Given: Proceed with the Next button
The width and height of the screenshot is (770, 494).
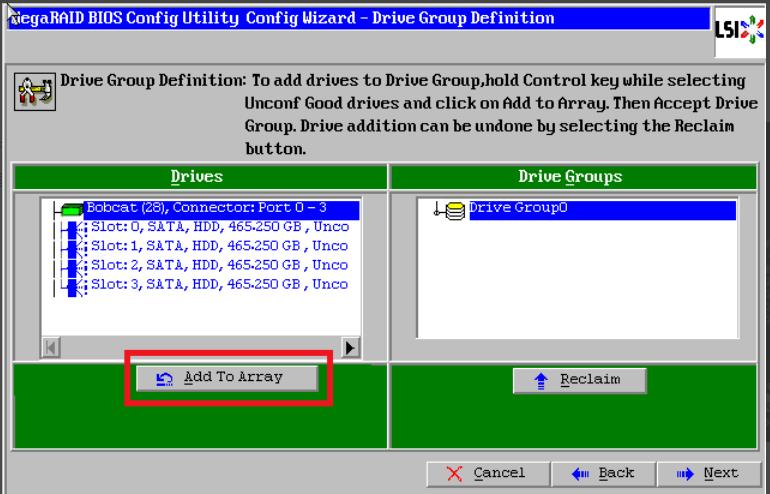Looking at the screenshot, I should pos(709,473).
